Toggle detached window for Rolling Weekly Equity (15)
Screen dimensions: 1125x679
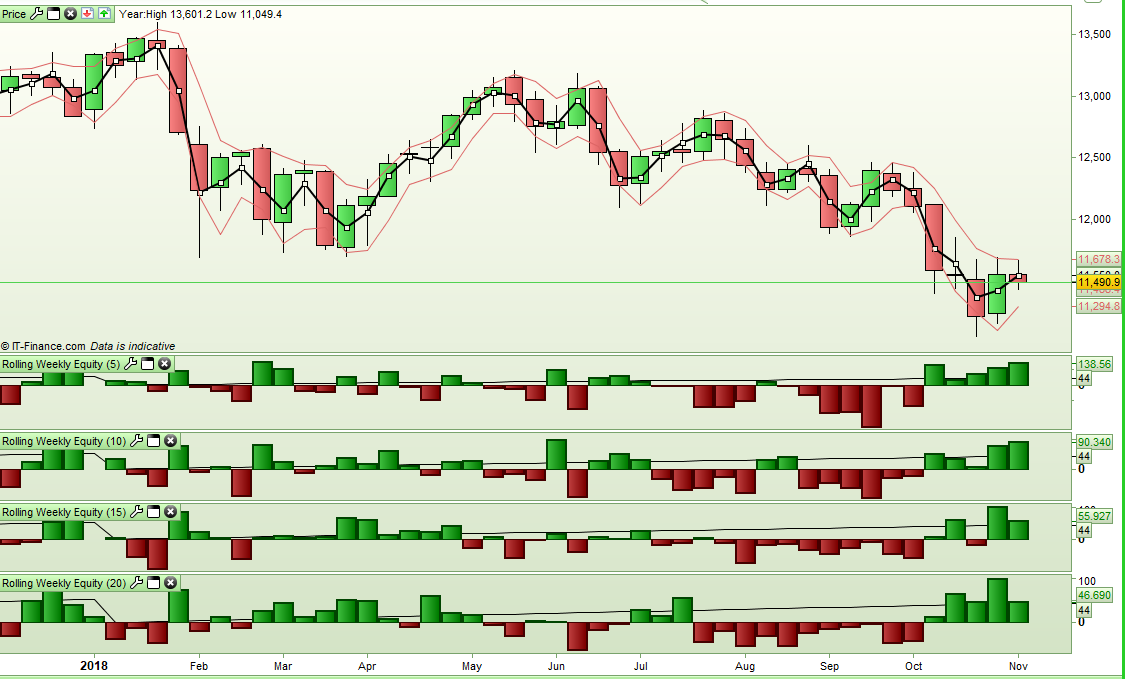tap(152, 512)
